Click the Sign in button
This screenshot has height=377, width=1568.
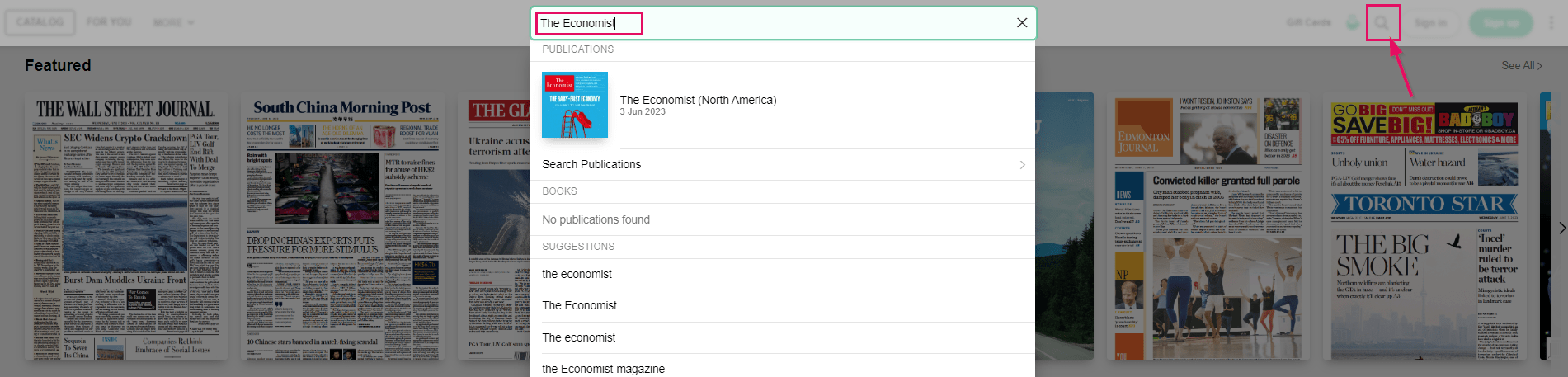point(1430,22)
